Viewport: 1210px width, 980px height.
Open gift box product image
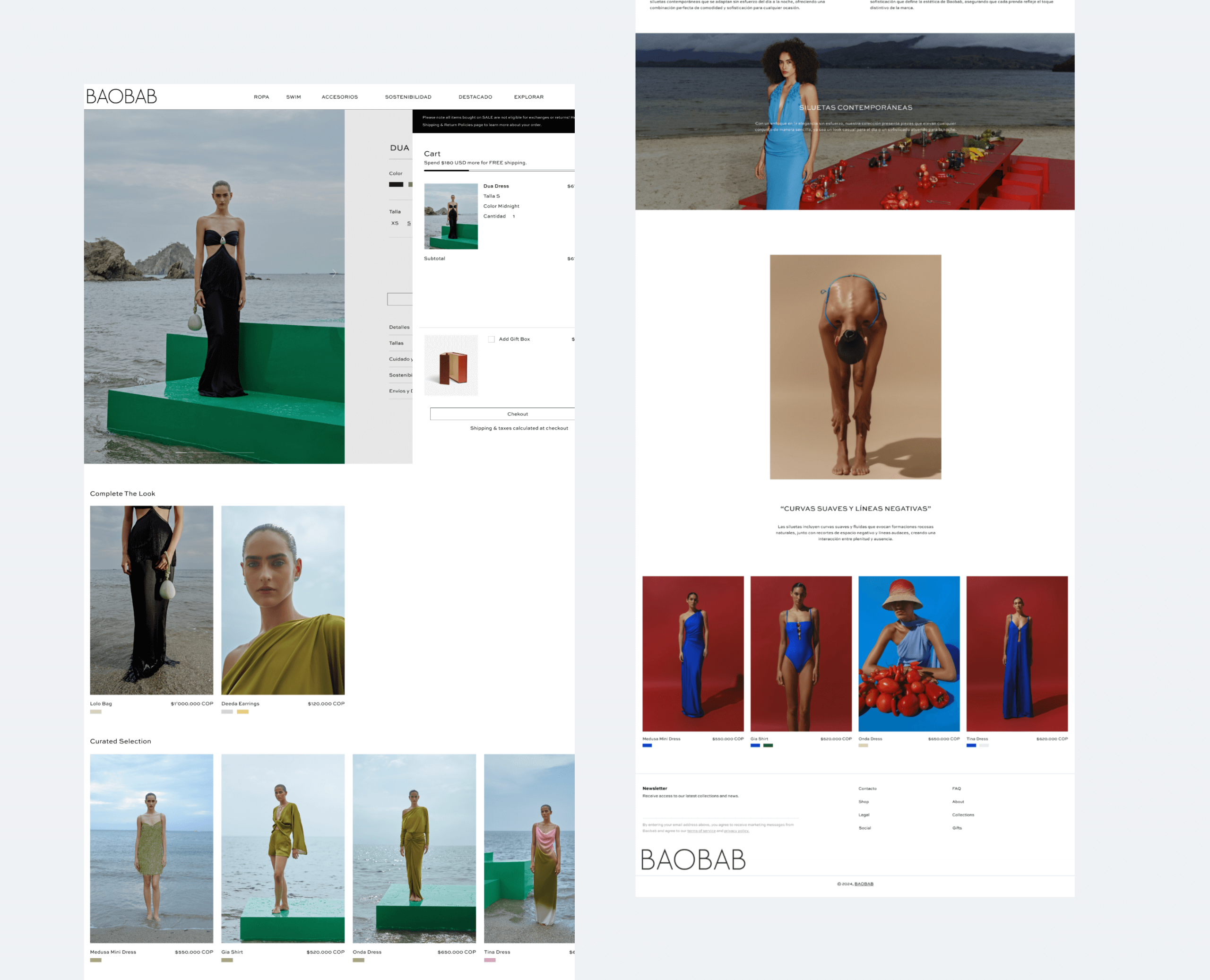click(450, 365)
